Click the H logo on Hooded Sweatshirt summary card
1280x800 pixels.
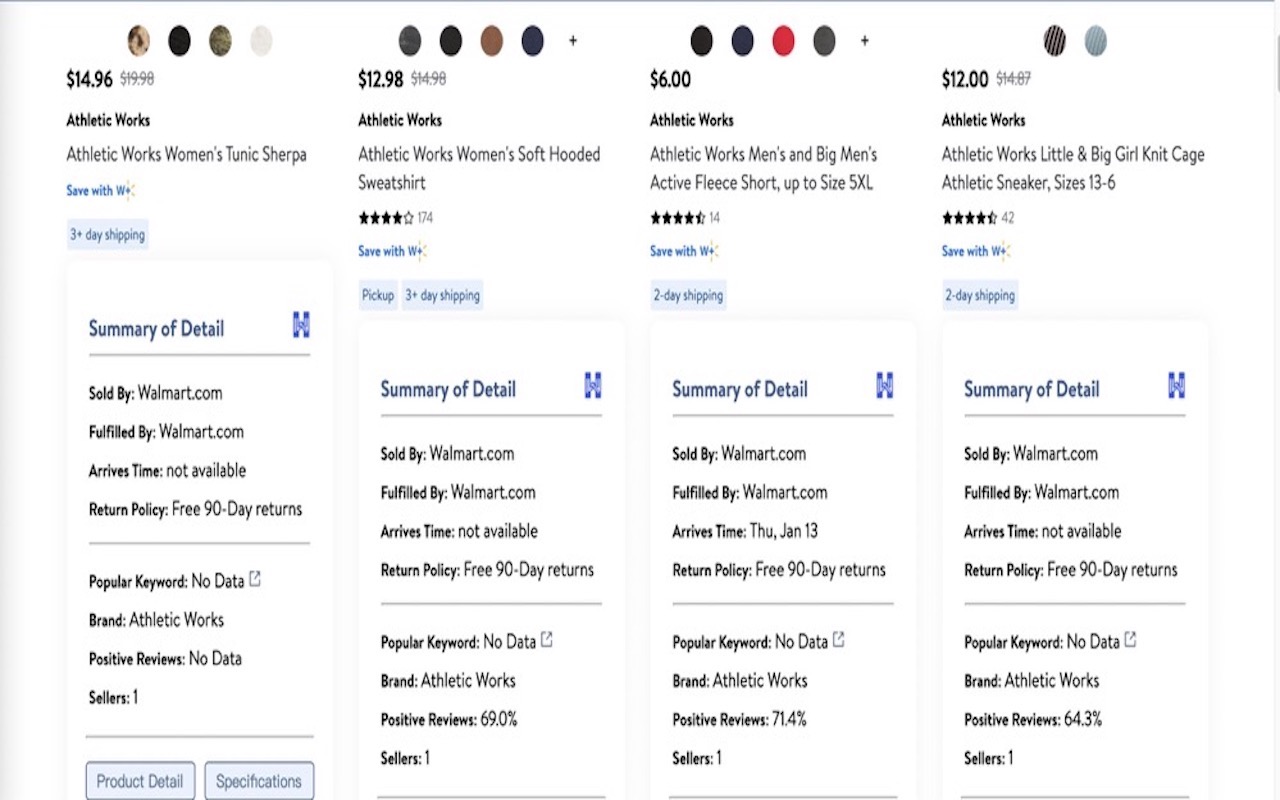(x=593, y=388)
